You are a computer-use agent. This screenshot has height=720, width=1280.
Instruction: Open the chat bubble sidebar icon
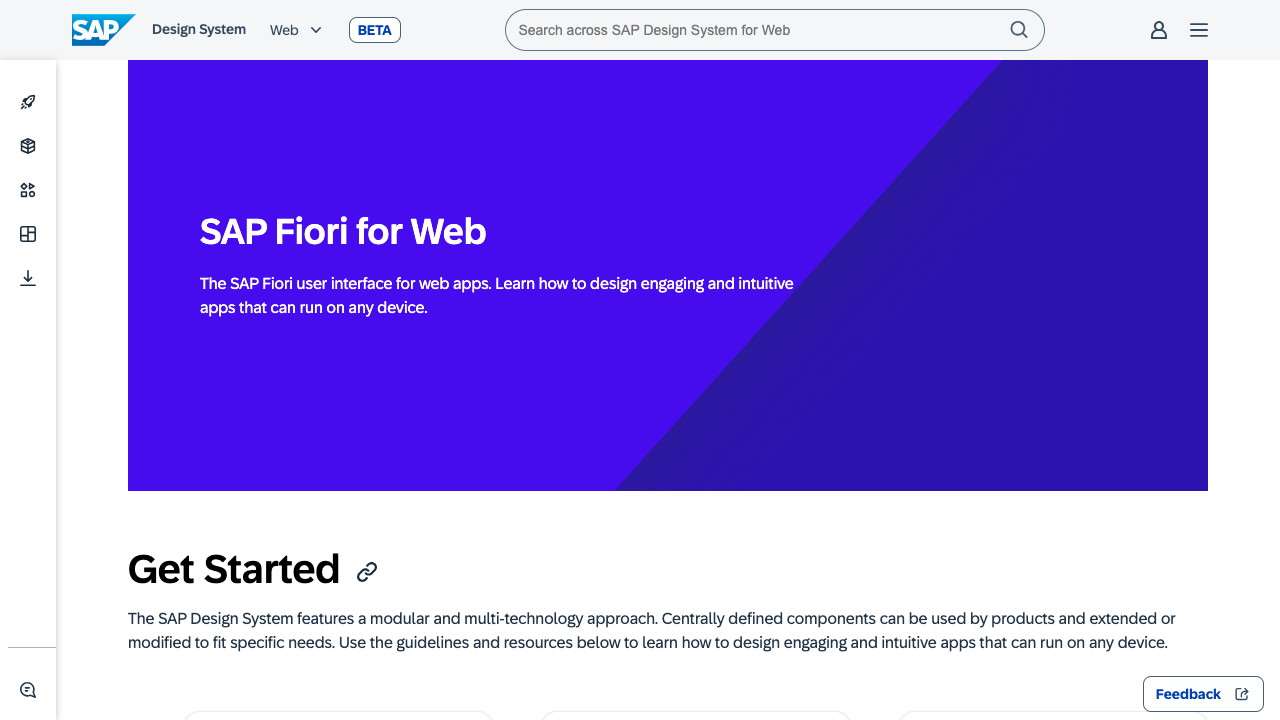point(28,690)
